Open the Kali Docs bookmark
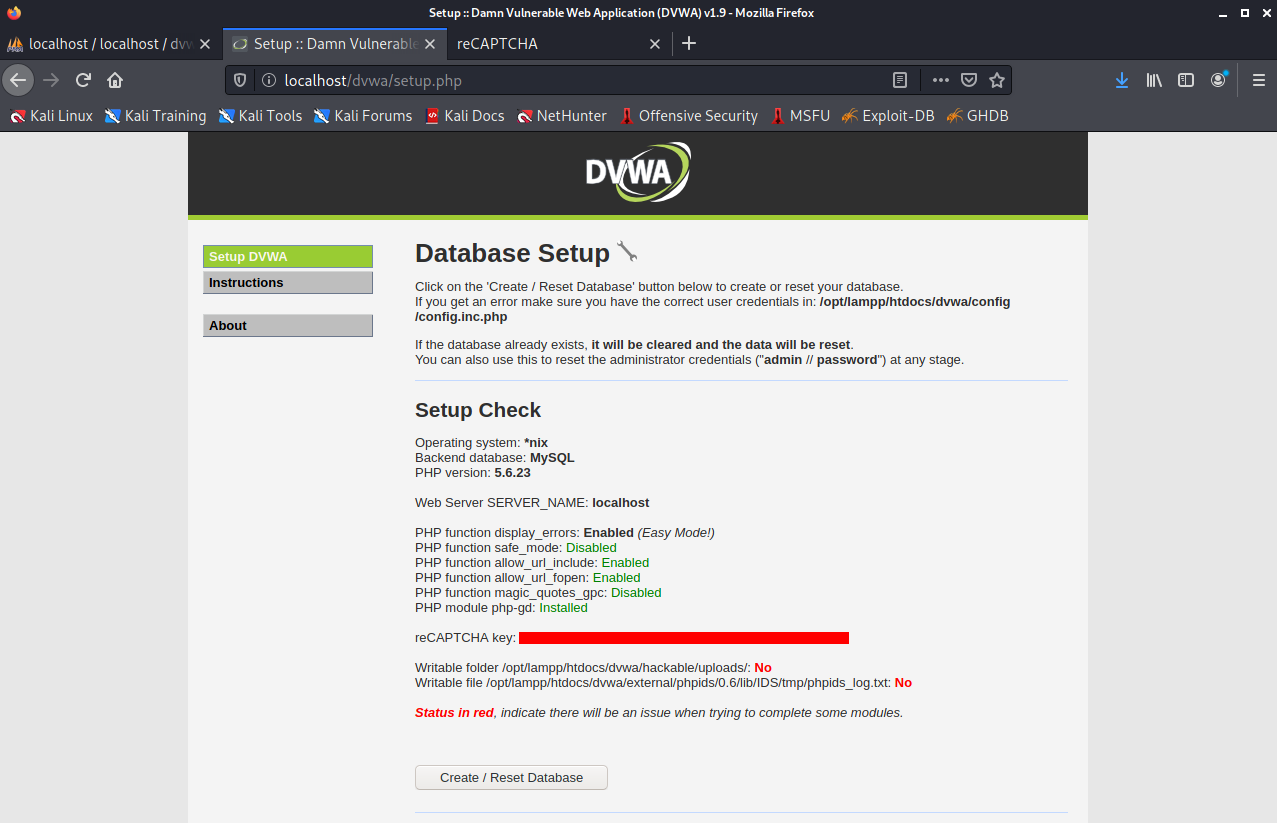Viewport: 1277px width, 823px height. [464, 116]
